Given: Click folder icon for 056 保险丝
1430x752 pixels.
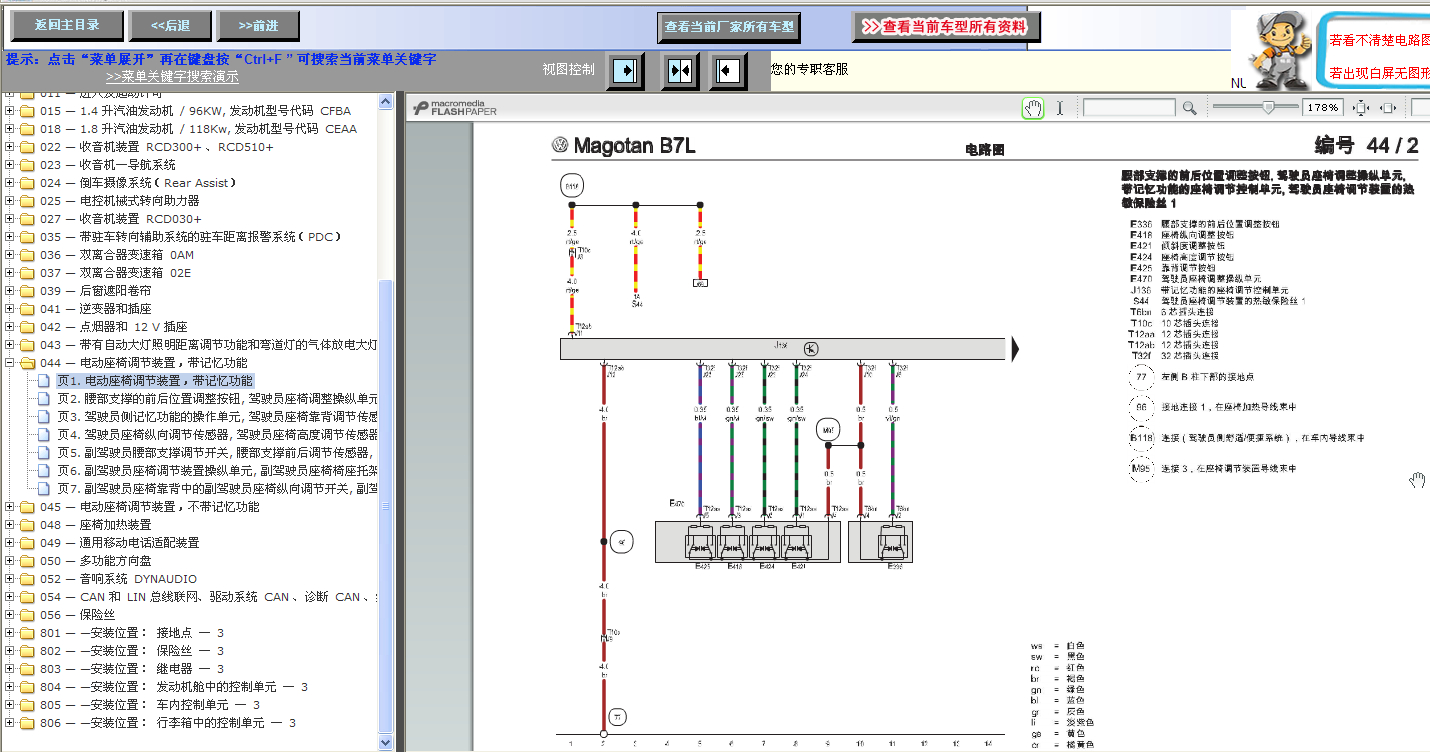Looking at the screenshot, I should [x=27, y=615].
